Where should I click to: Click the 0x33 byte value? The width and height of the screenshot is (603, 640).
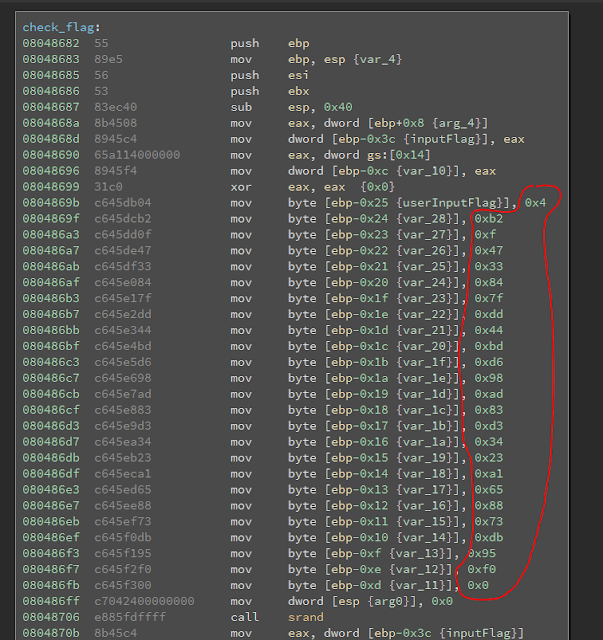(489, 266)
